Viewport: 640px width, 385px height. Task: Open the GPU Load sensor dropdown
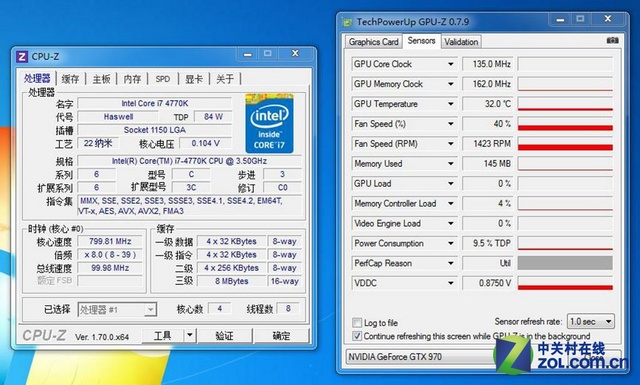pos(451,184)
